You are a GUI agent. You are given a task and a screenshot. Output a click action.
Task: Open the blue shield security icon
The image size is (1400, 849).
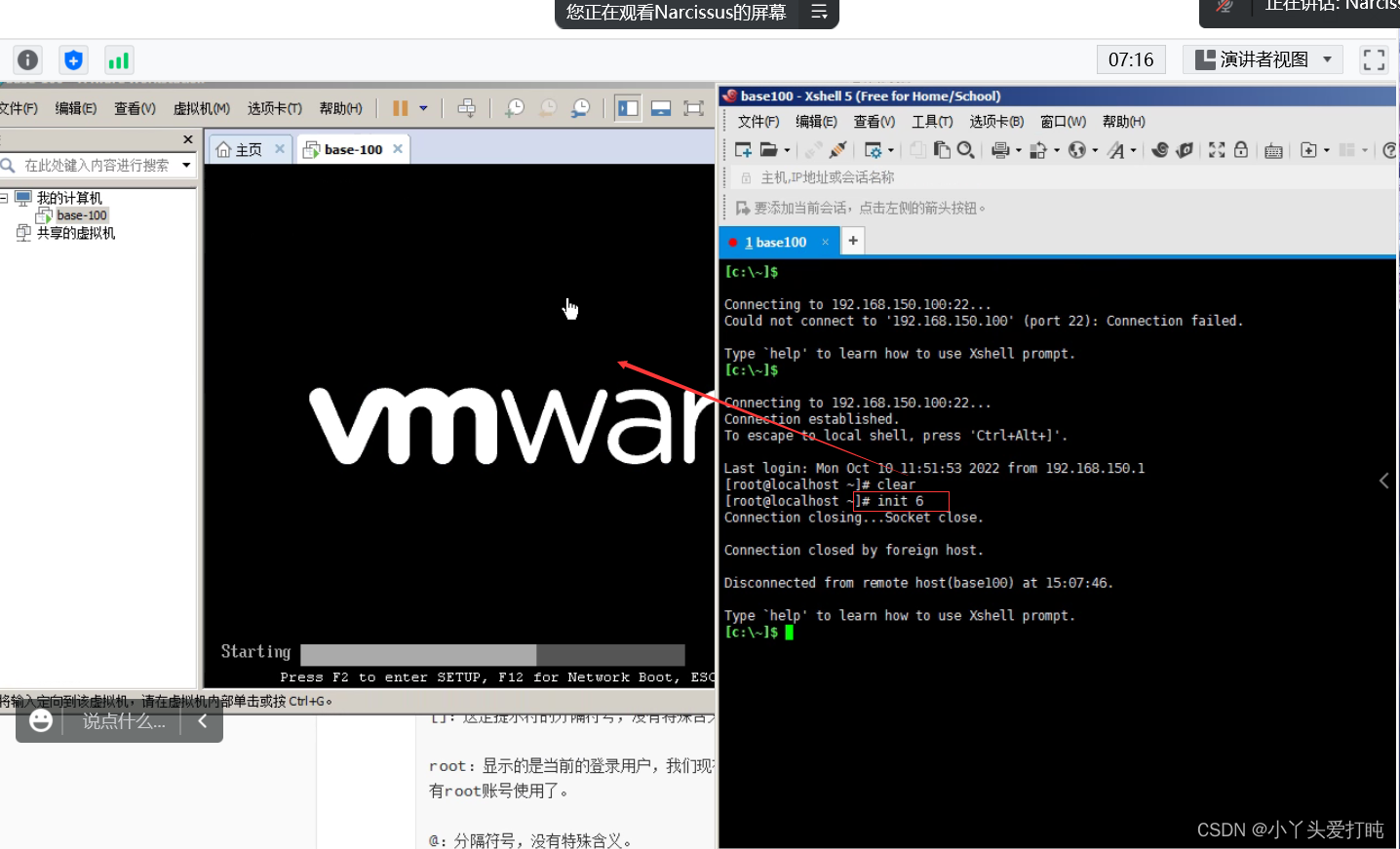[73, 60]
